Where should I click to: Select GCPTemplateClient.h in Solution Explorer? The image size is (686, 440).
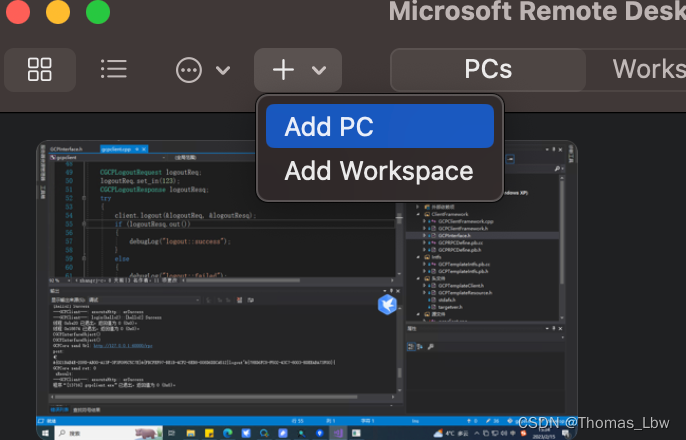(x=461, y=286)
